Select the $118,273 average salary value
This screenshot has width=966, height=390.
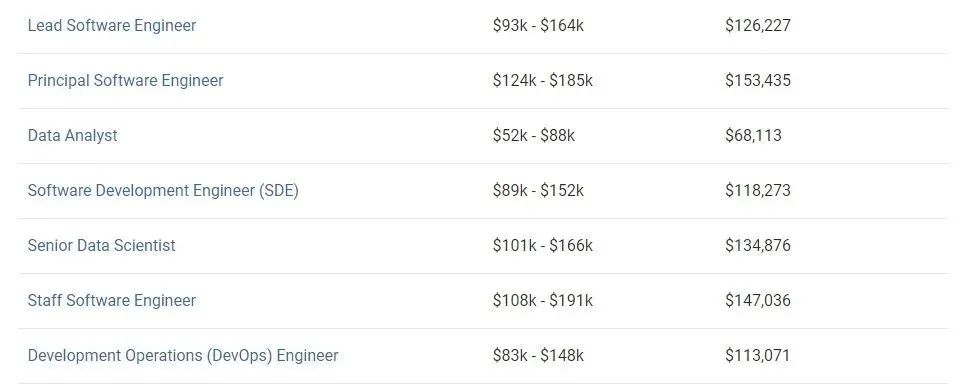[757, 190]
